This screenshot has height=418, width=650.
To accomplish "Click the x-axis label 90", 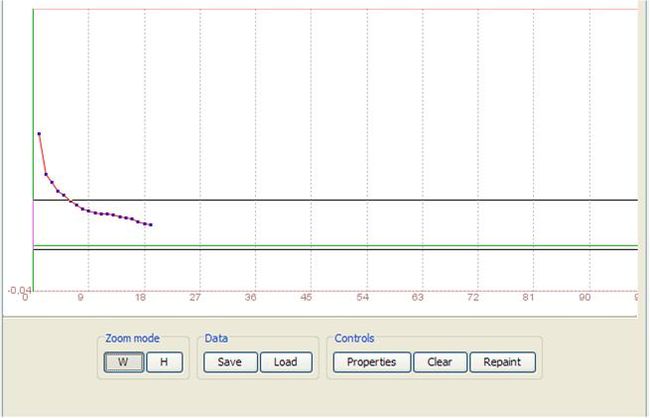I will (x=585, y=297).
